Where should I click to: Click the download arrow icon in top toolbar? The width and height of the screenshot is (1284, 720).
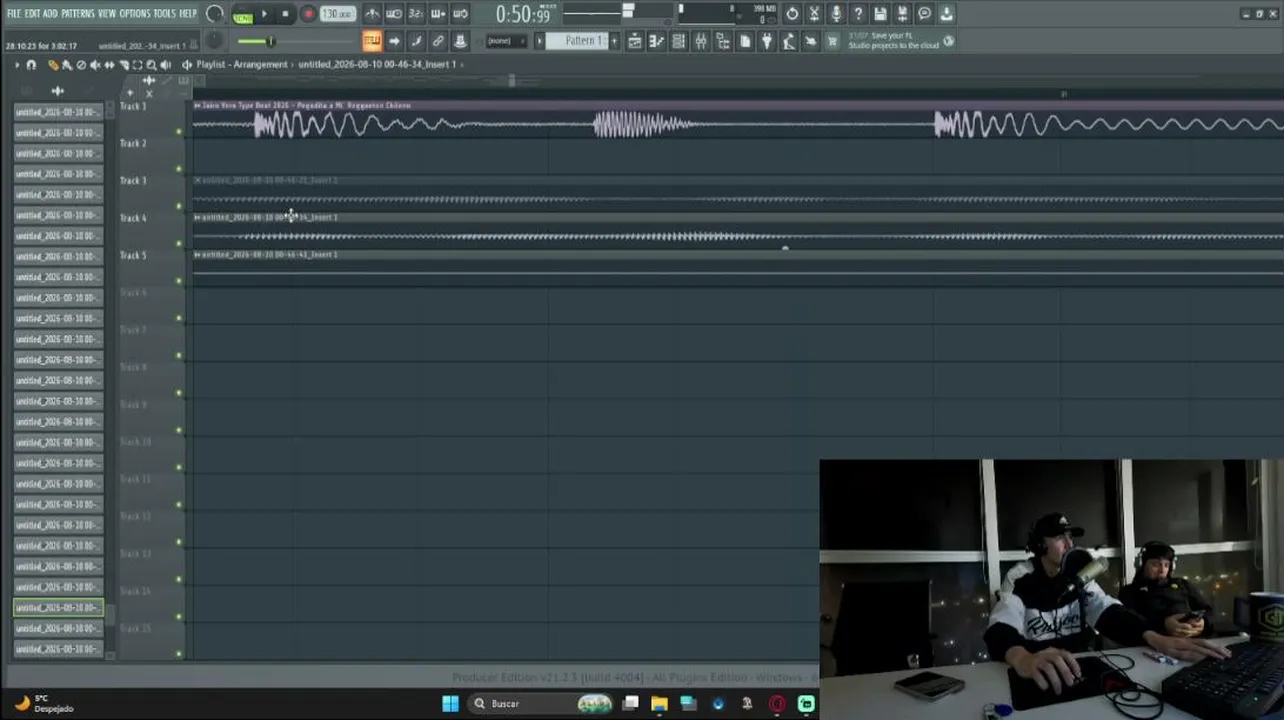[946, 14]
